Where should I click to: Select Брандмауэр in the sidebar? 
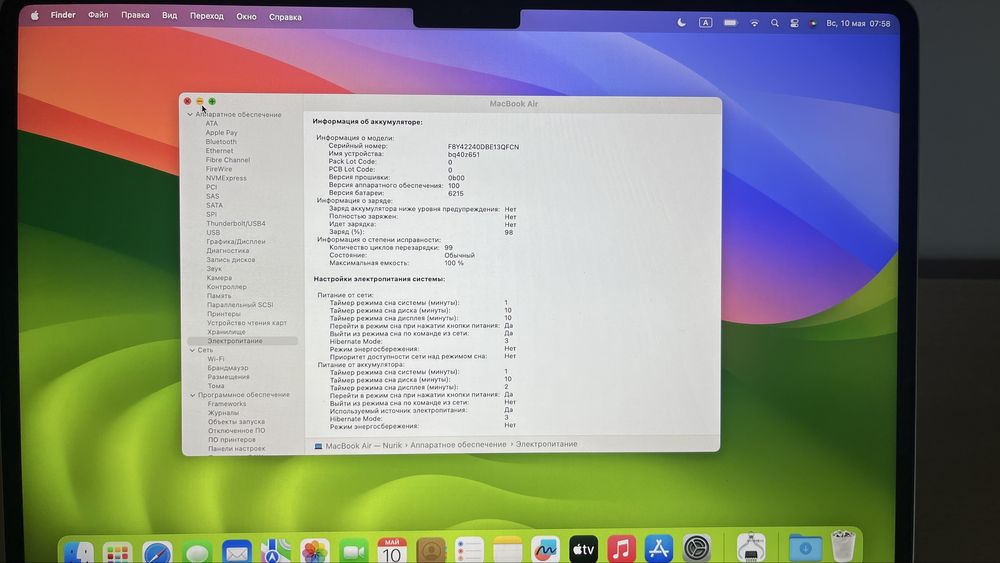pyautogui.click(x=228, y=368)
